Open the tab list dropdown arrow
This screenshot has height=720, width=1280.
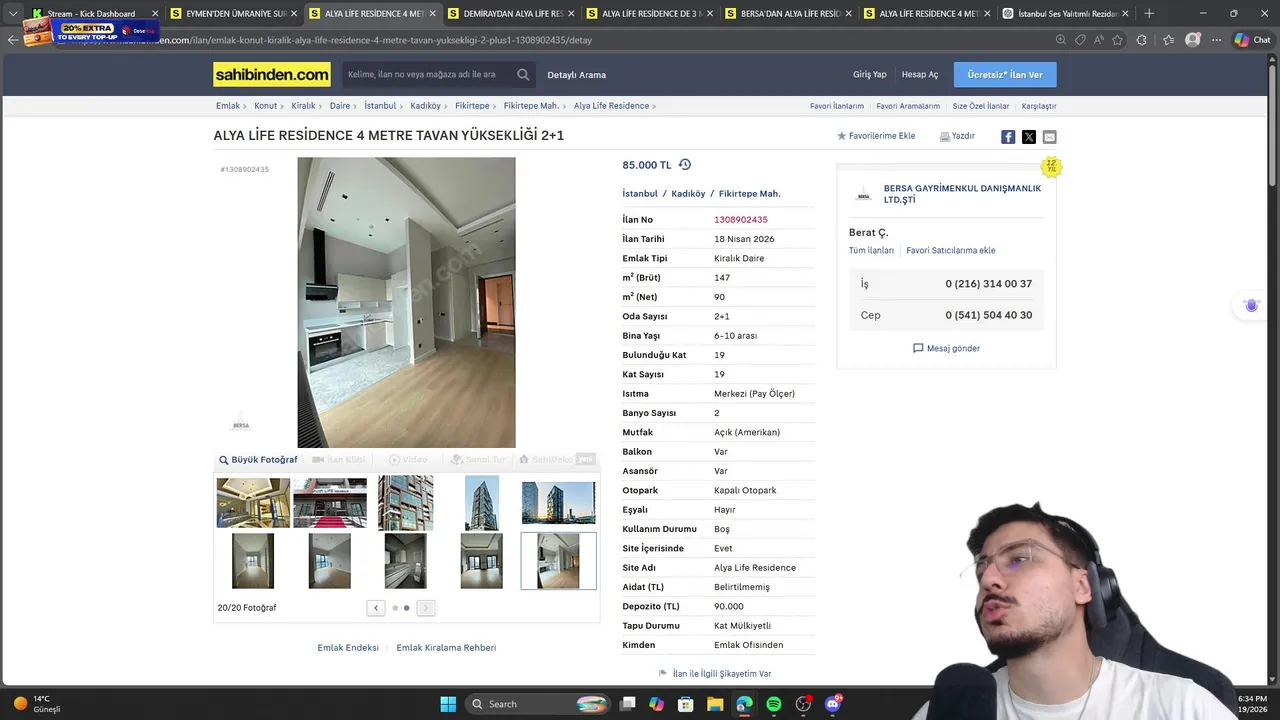pos(12,13)
